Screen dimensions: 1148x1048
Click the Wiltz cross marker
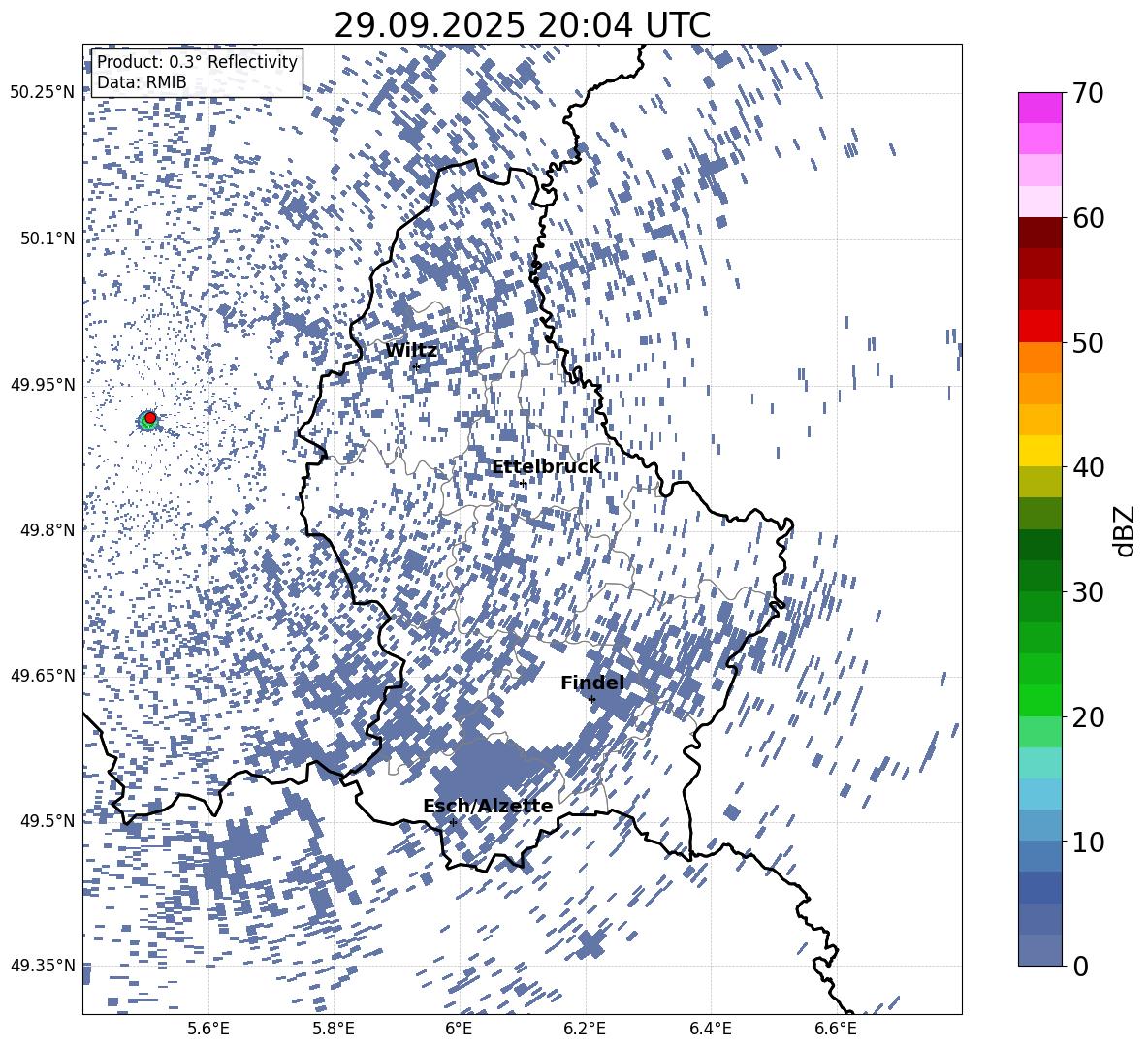point(416,366)
